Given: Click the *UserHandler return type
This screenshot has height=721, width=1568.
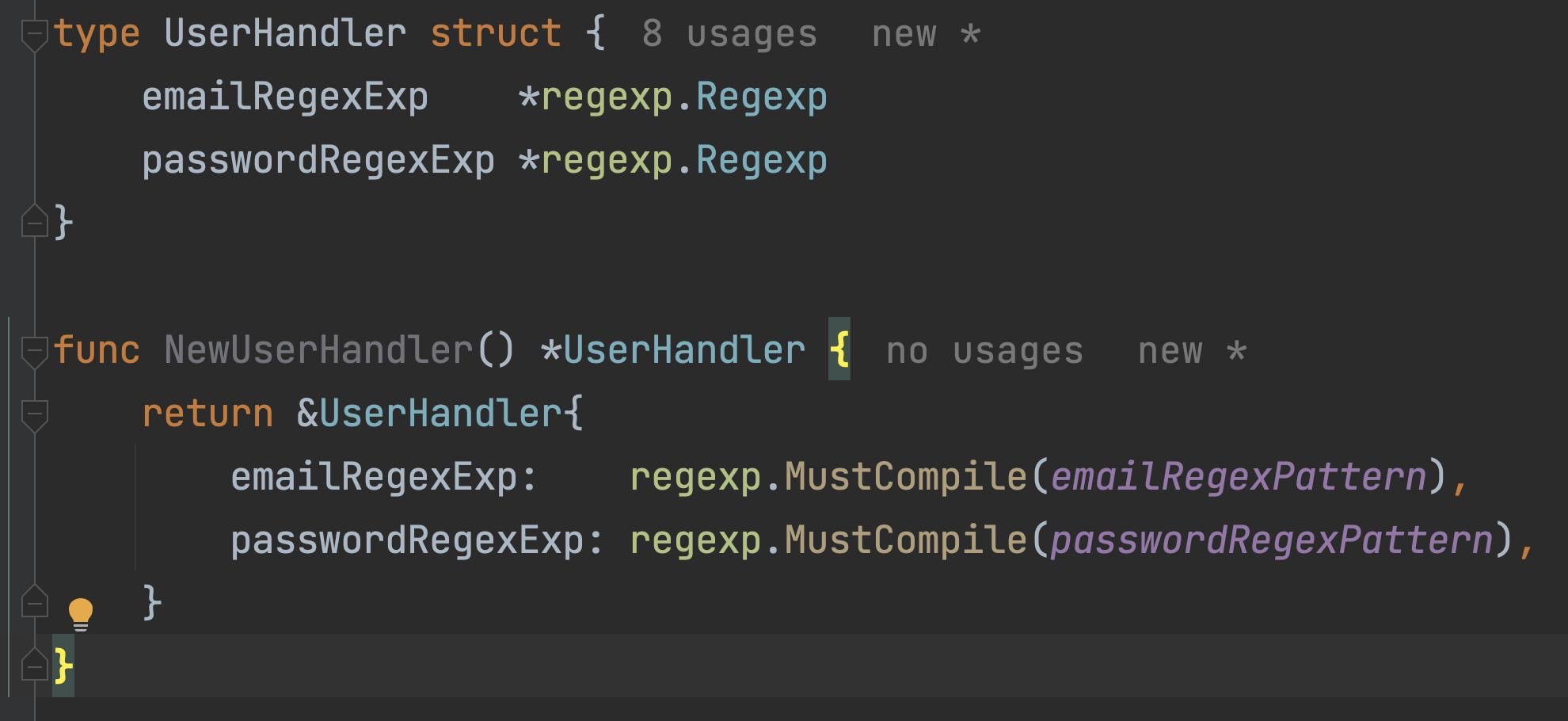Looking at the screenshot, I should pyautogui.click(x=672, y=350).
